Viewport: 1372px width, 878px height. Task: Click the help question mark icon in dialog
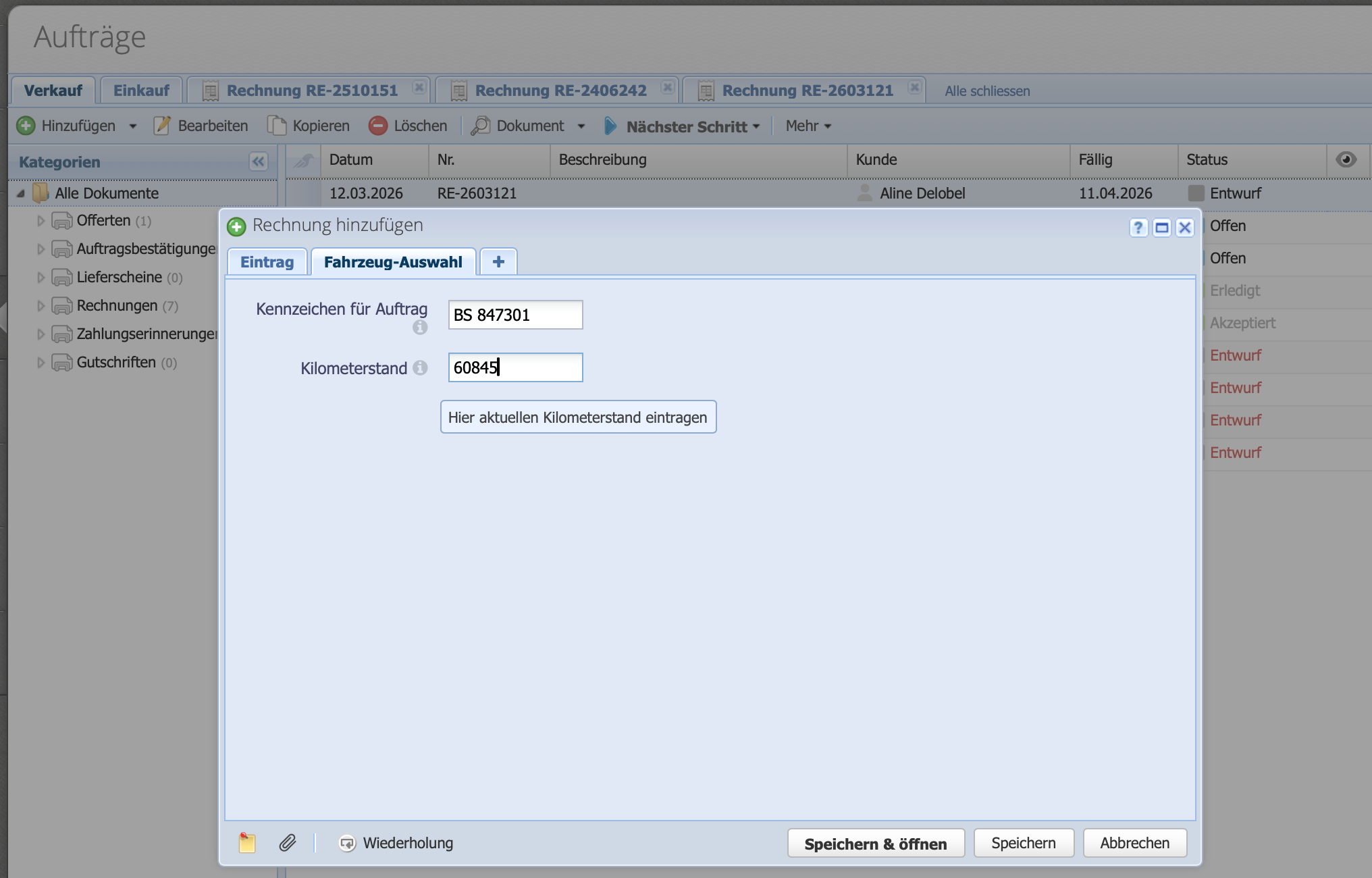tap(1138, 228)
